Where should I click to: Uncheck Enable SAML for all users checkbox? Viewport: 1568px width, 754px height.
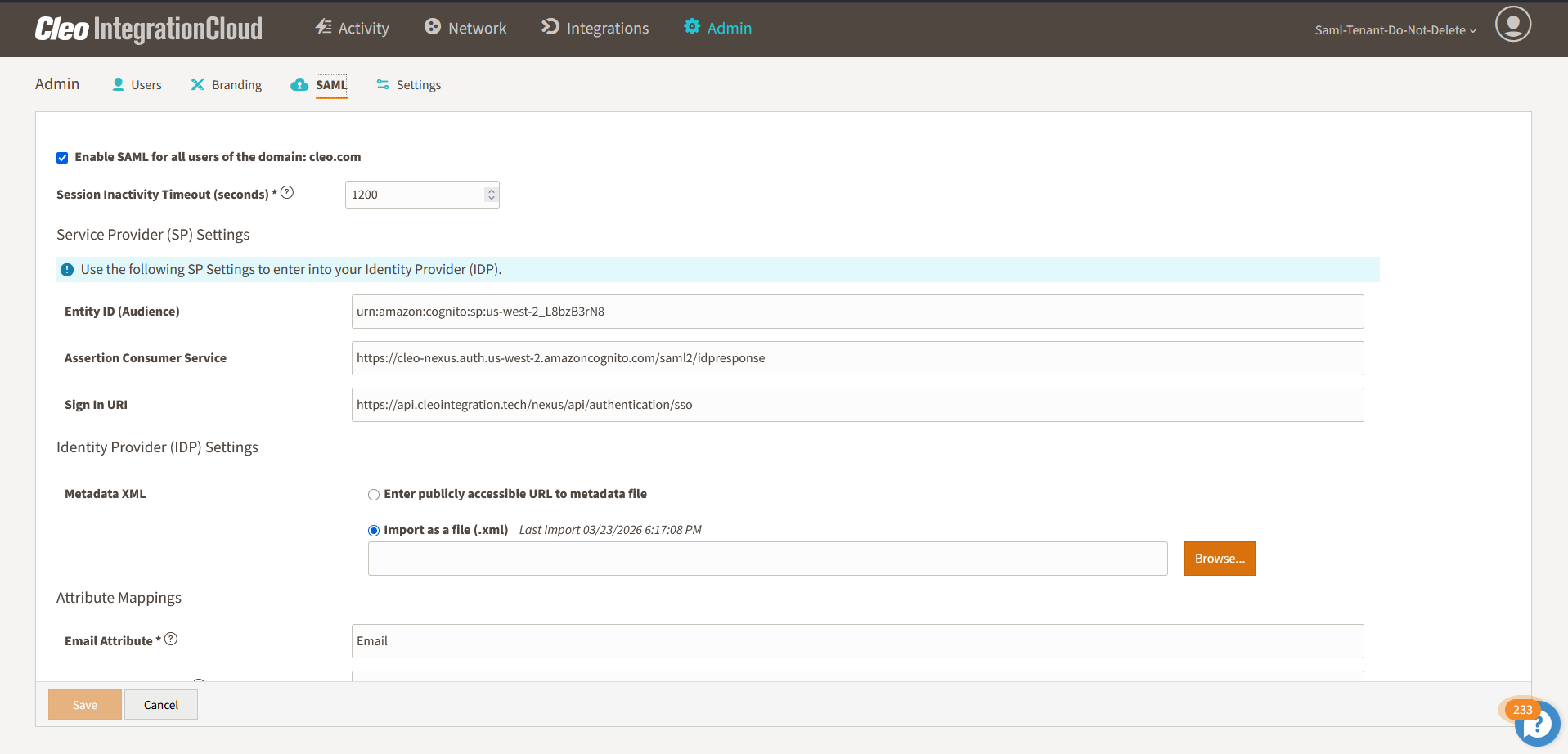[62, 158]
